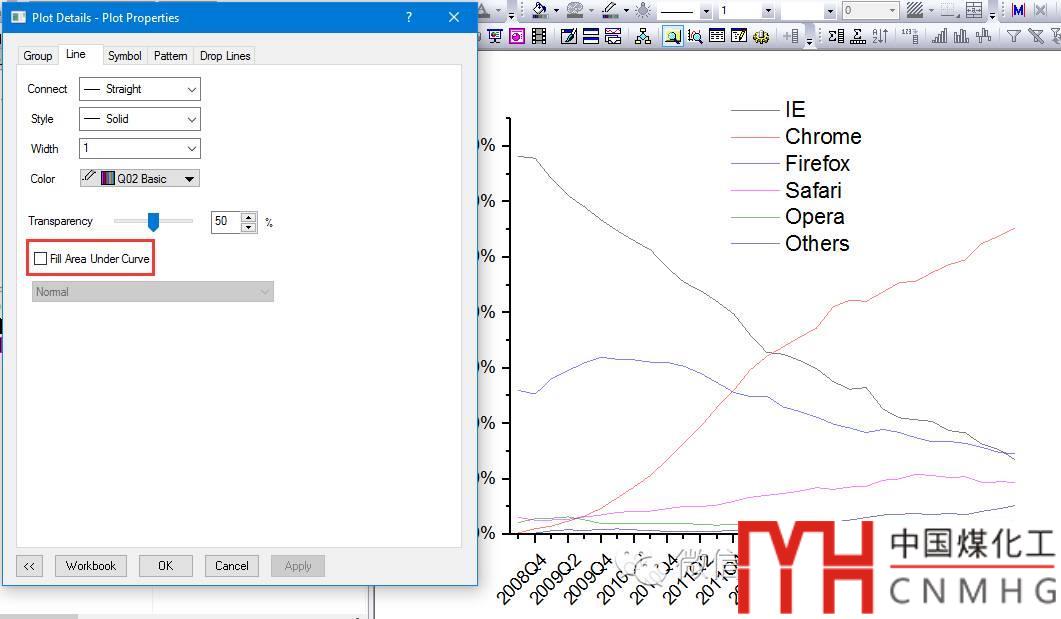Increase transparency with the spinner up arrow
The height and width of the screenshot is (619, 1061).
point(249,217)
